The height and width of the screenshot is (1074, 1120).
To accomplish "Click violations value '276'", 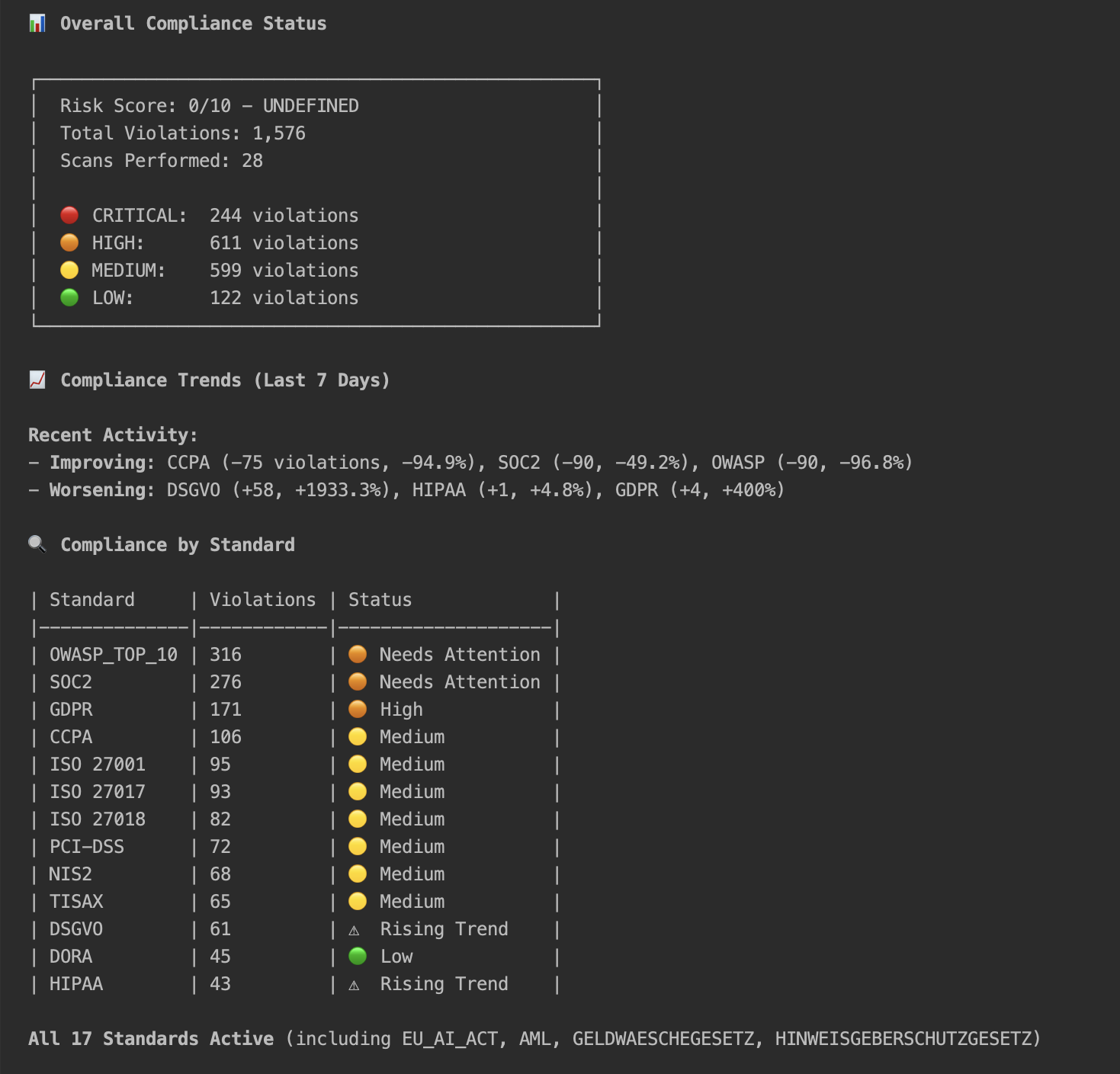I will [226, 682].
